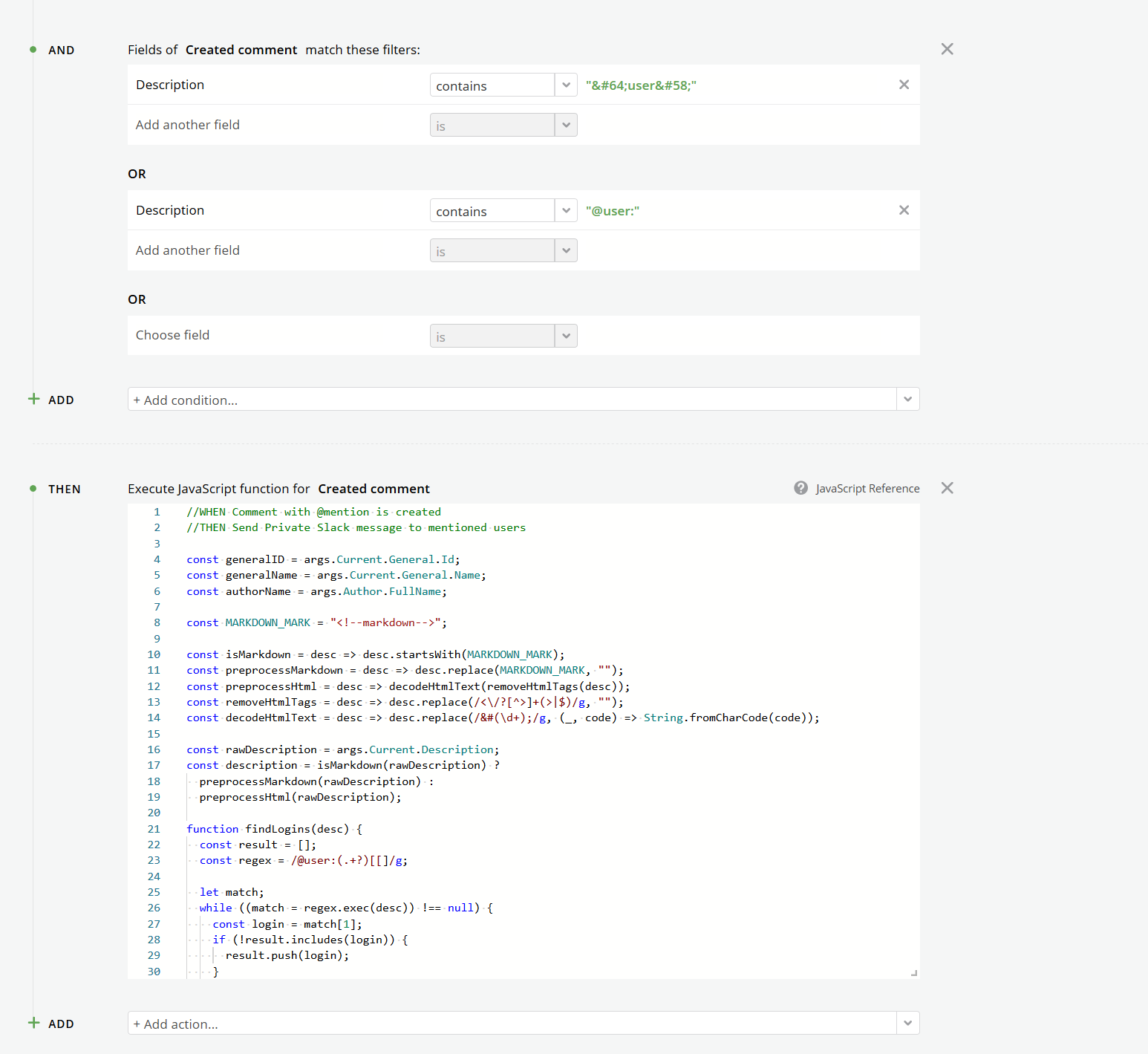Remove the AND condition block
This screenshot has width=1148, height=1054.
pos(947,49)
